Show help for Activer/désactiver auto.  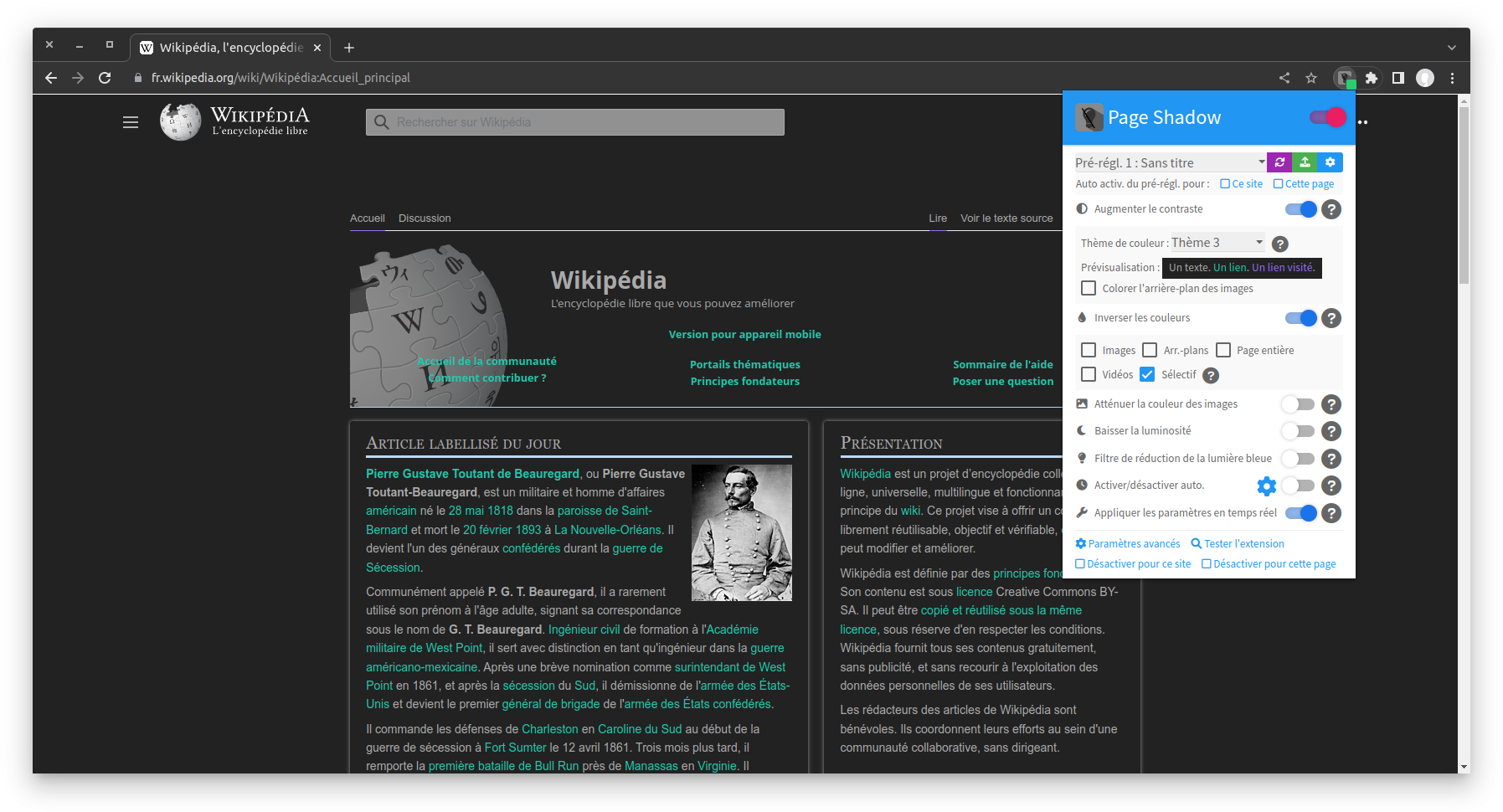point(1331,486)
